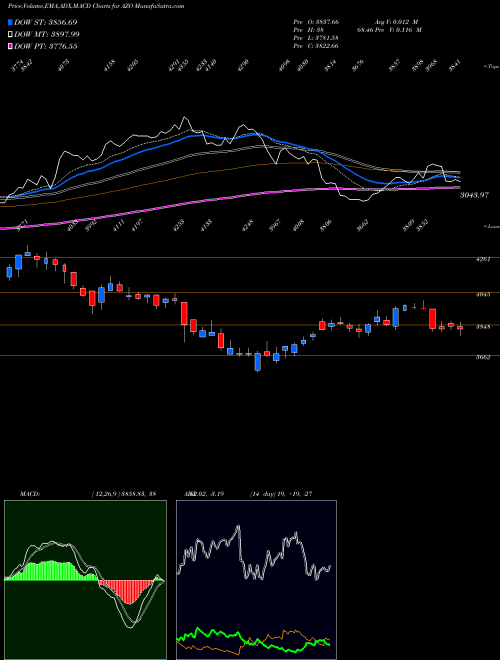Click the 3043.97 price label on EMA chart

474,195
